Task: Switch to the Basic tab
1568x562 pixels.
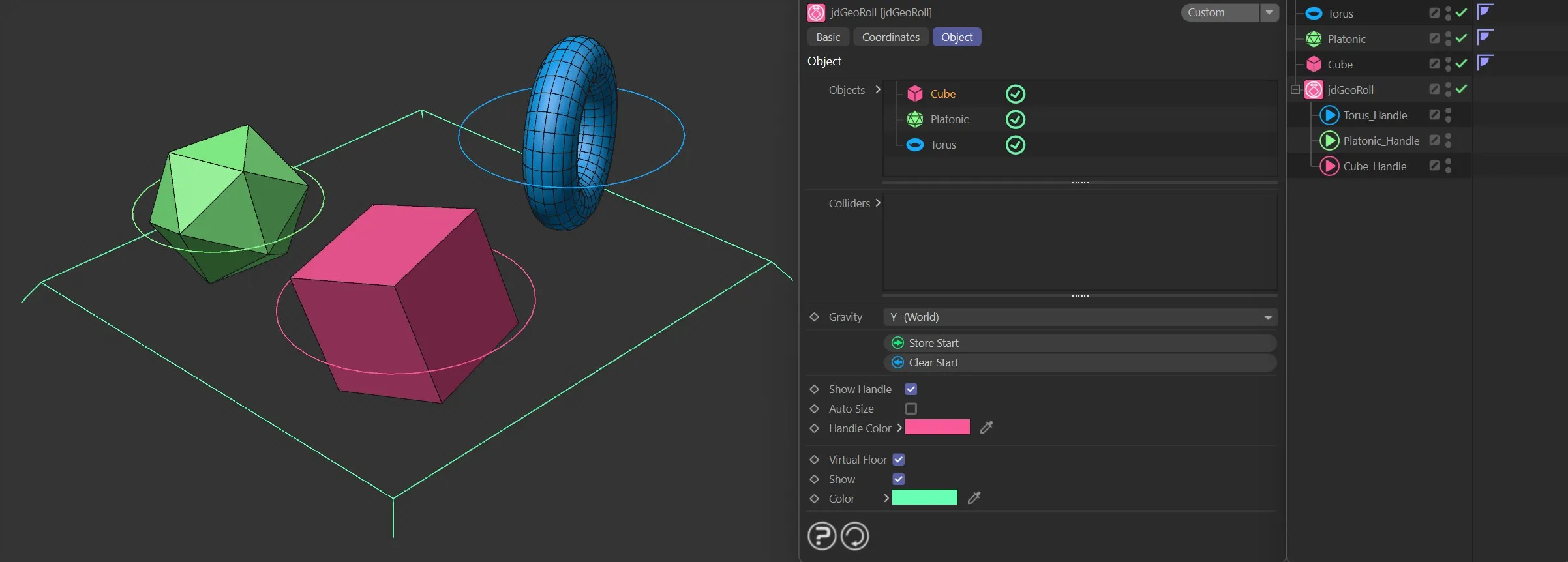Action: [828, 37]
